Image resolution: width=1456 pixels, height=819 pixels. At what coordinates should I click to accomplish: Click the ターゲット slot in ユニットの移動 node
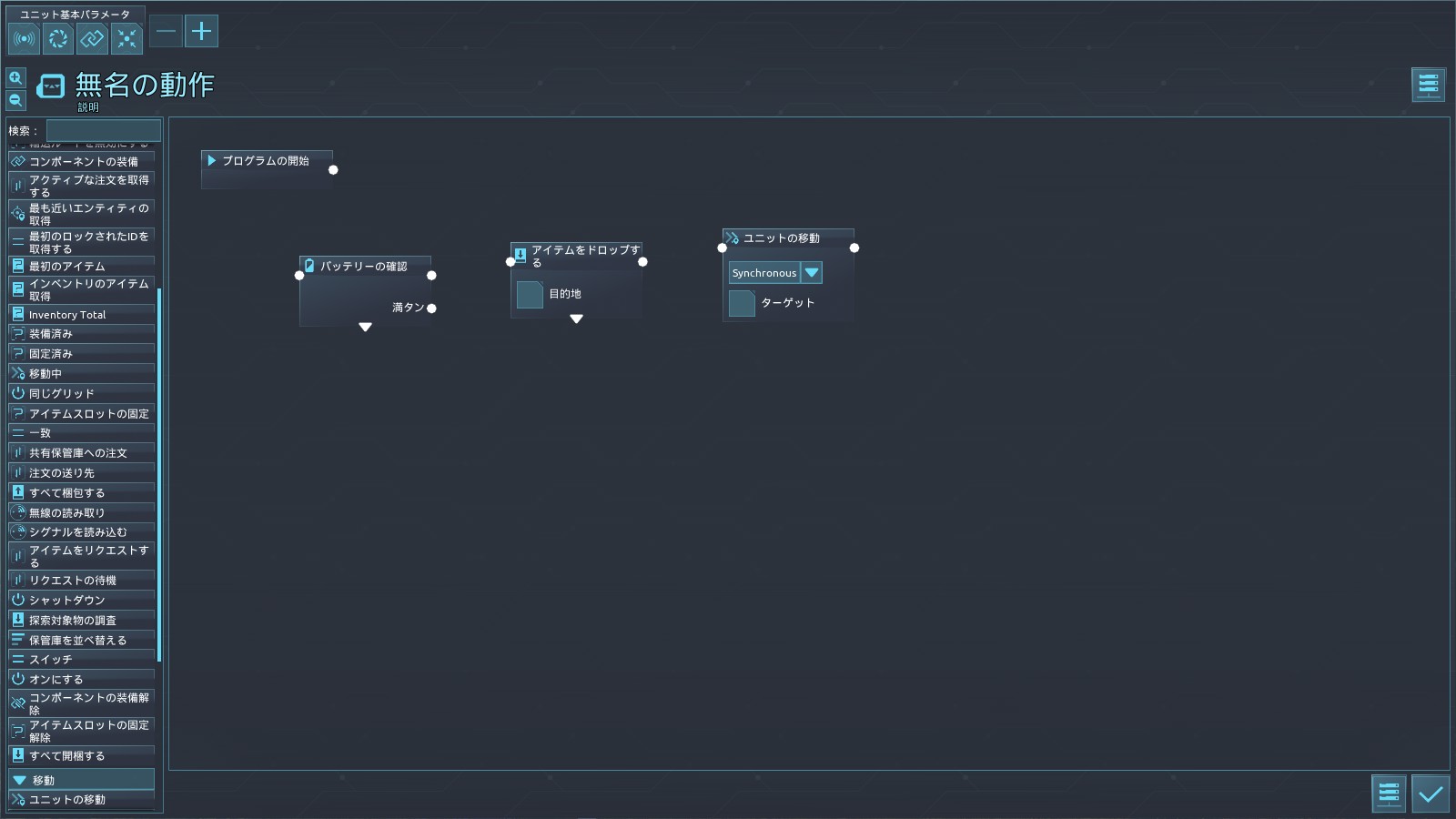click(x=742, y=303)
